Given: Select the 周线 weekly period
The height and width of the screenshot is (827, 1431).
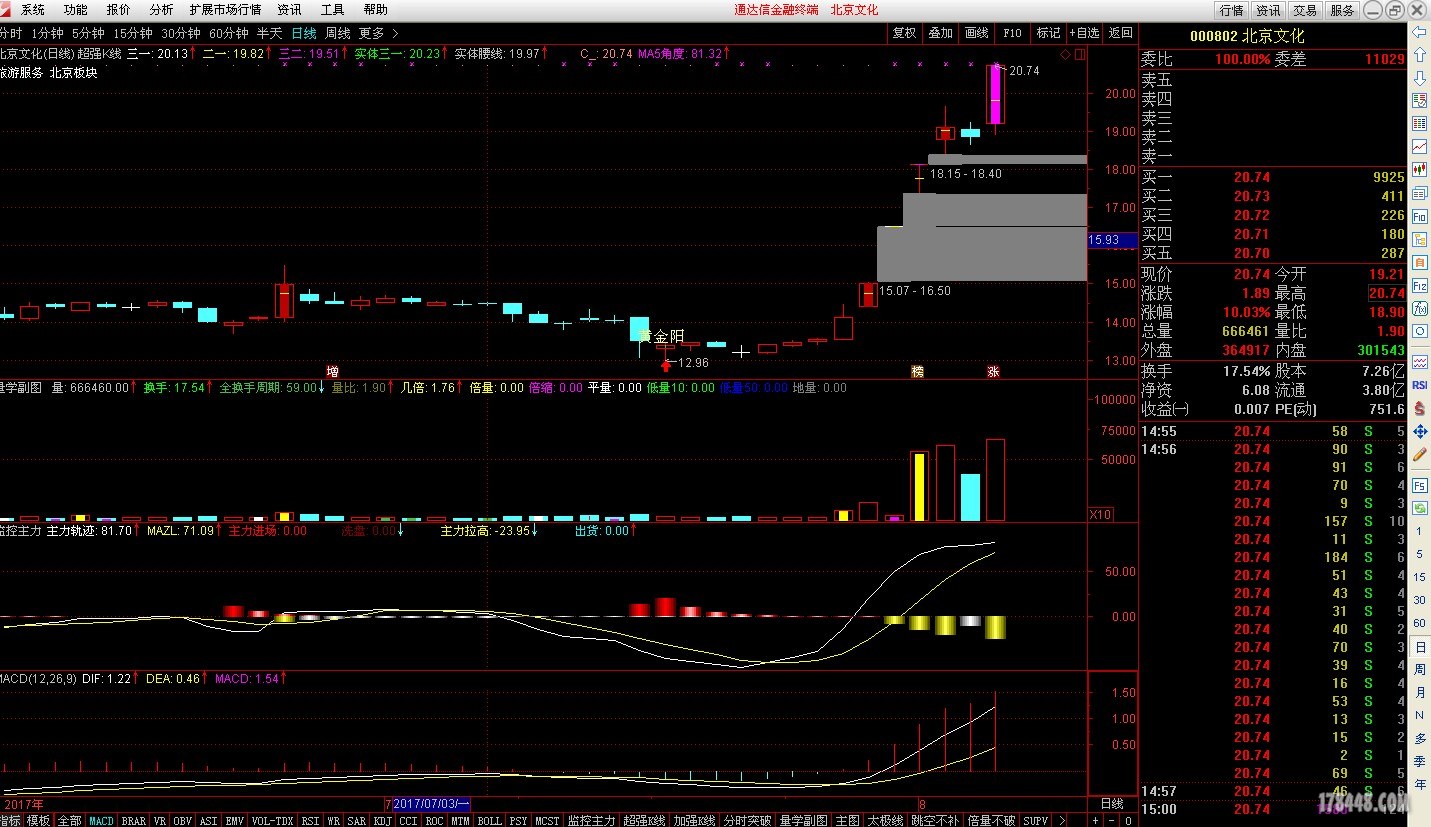Looking at the screenshot, I should point(337,33).
